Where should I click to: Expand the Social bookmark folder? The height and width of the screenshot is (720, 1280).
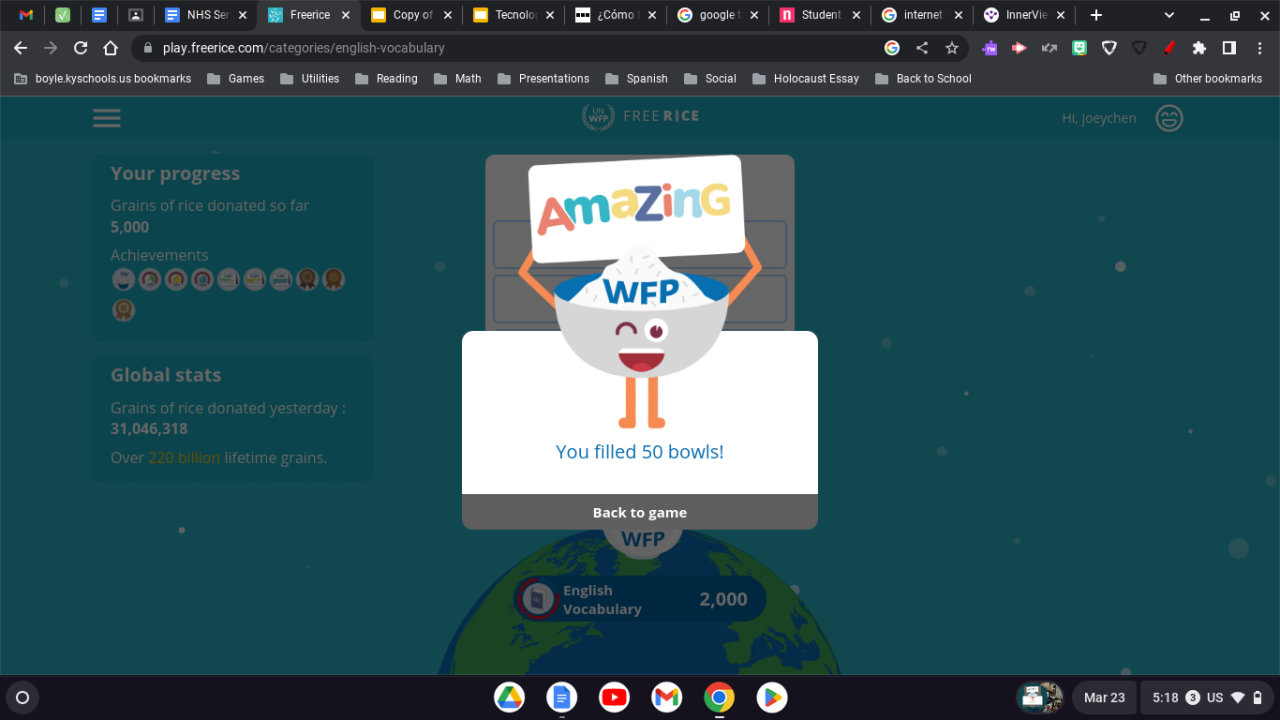click(710, 78)
